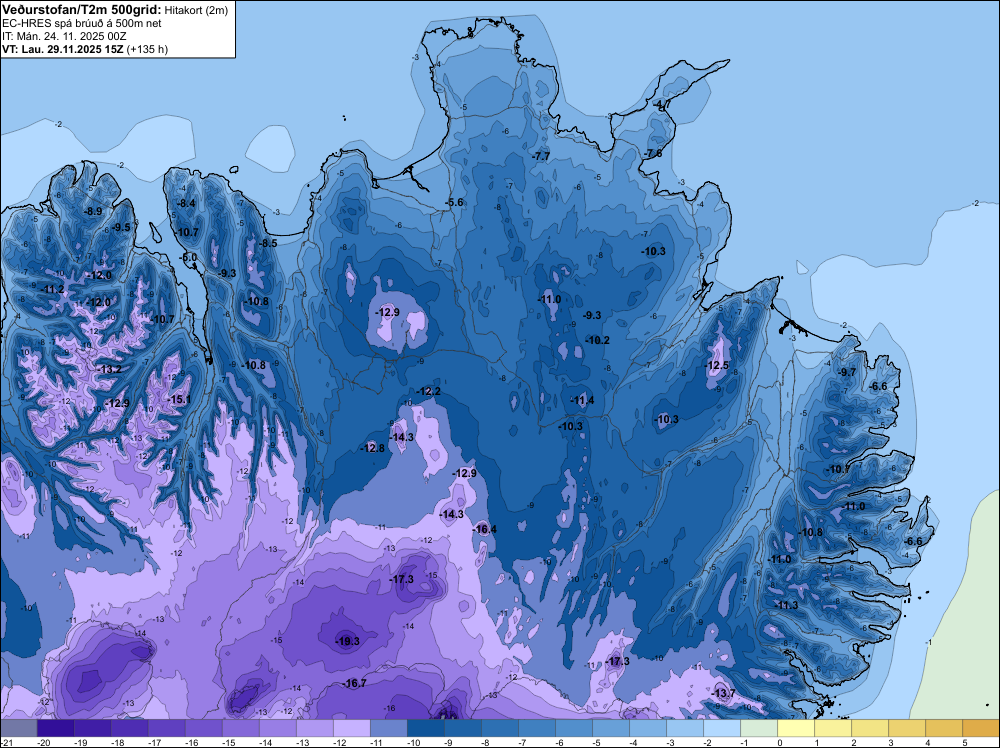Viewport: 1000px width, 748px height.
Task: Click the yellow legend swatch between 0 and 1
Action: 795,728
